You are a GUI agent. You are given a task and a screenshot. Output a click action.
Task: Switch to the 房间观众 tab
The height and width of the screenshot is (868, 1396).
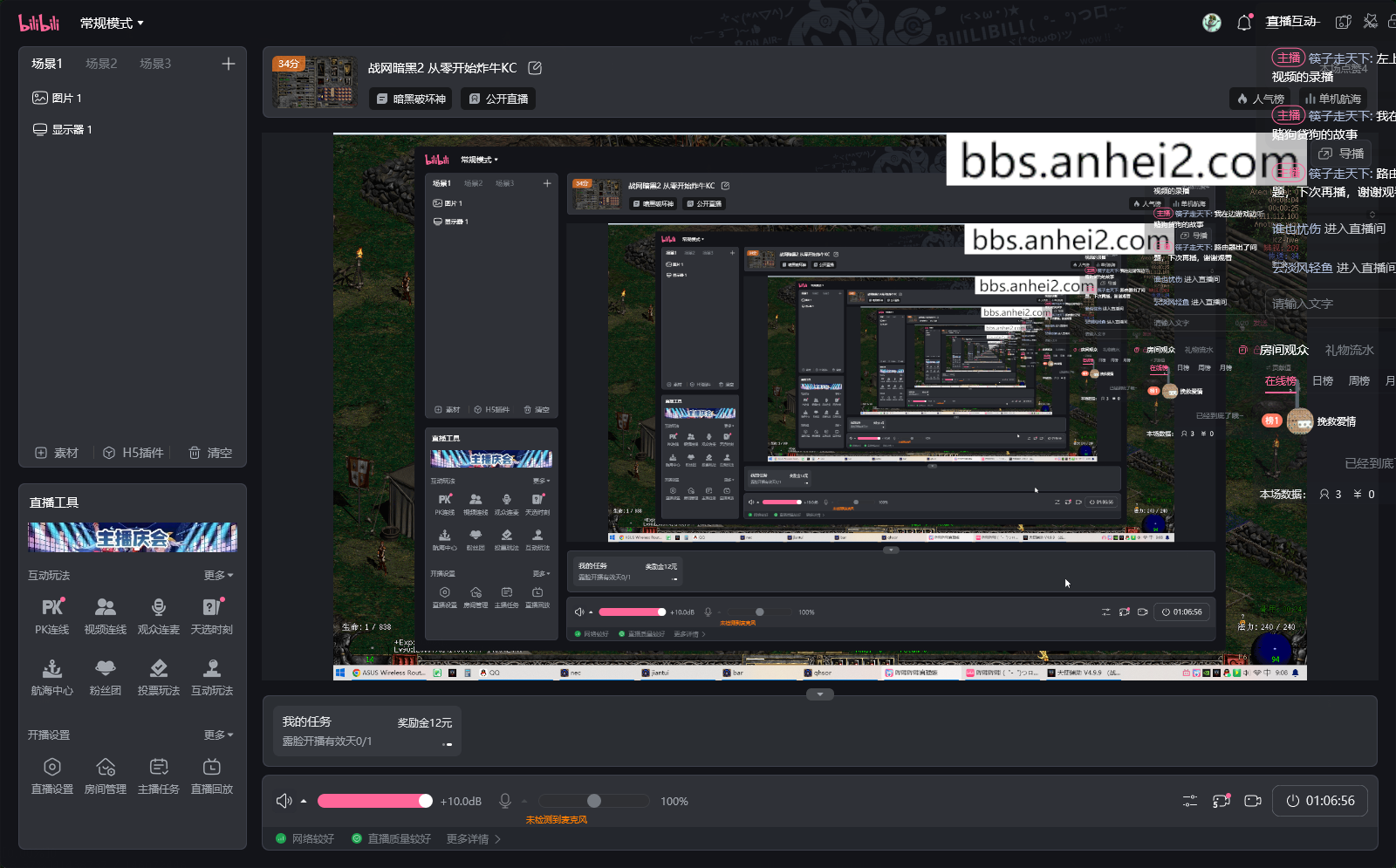pos(1283,350)
